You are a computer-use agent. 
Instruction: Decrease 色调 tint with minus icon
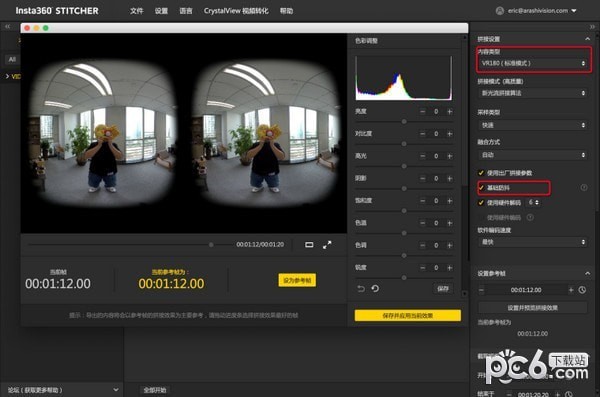coord(422,245)
